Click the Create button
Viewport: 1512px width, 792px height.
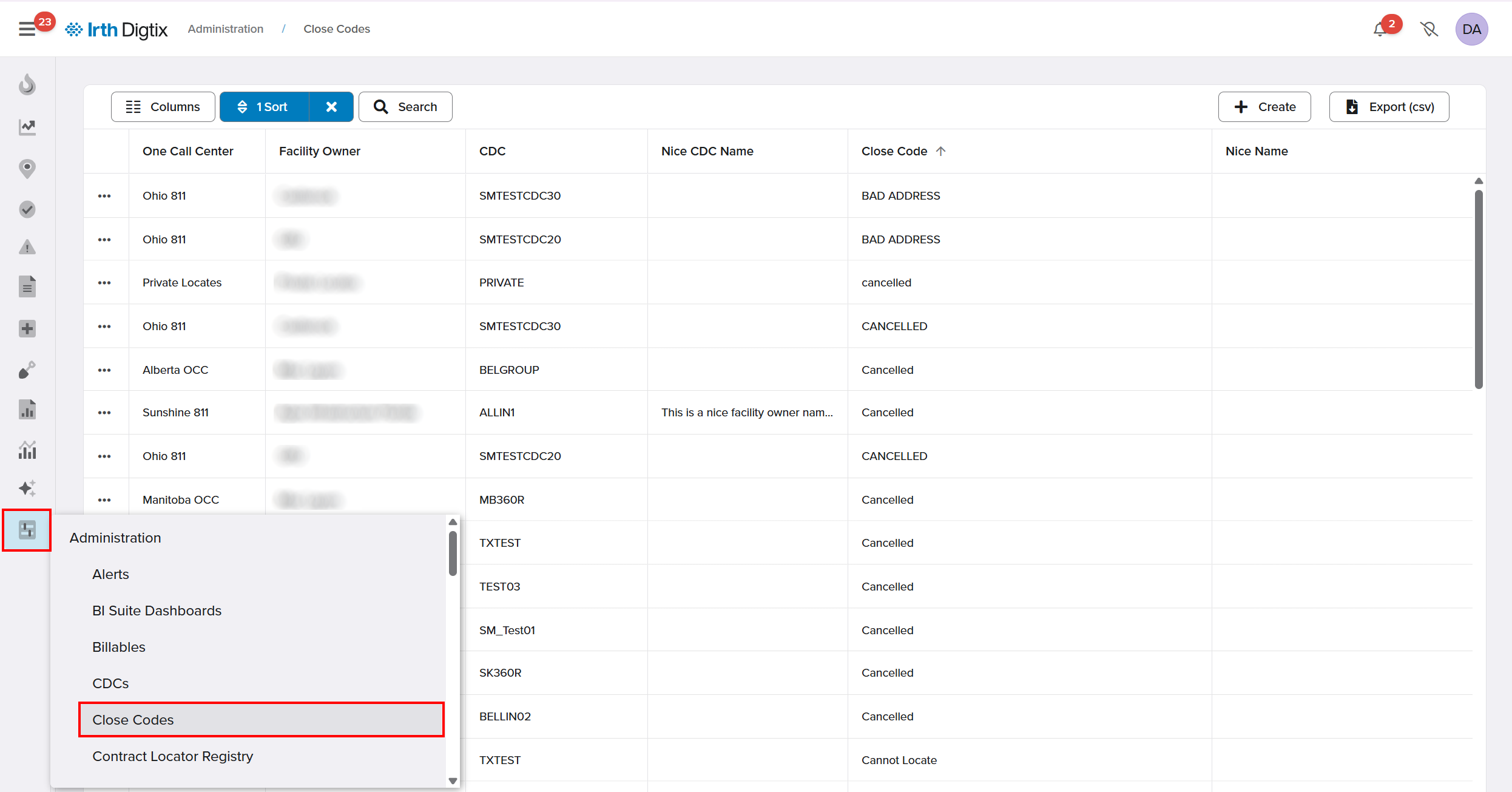pos(1264,107)
